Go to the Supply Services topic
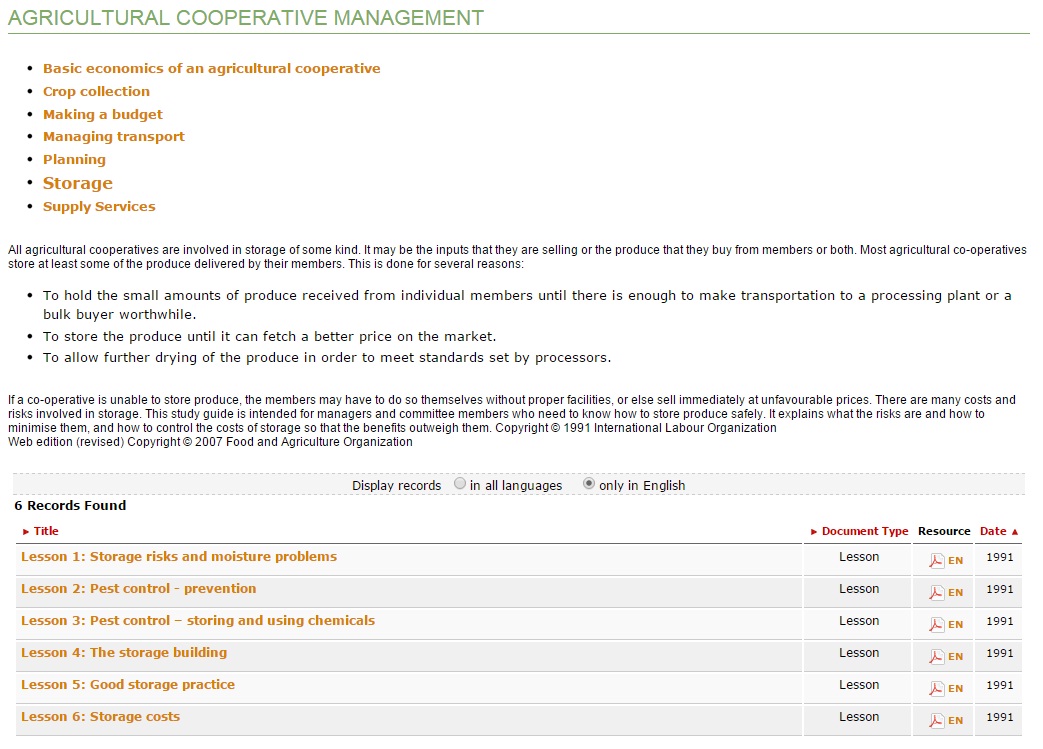The height and width of the screenshot is (749, 1043). tap(99, 207)
